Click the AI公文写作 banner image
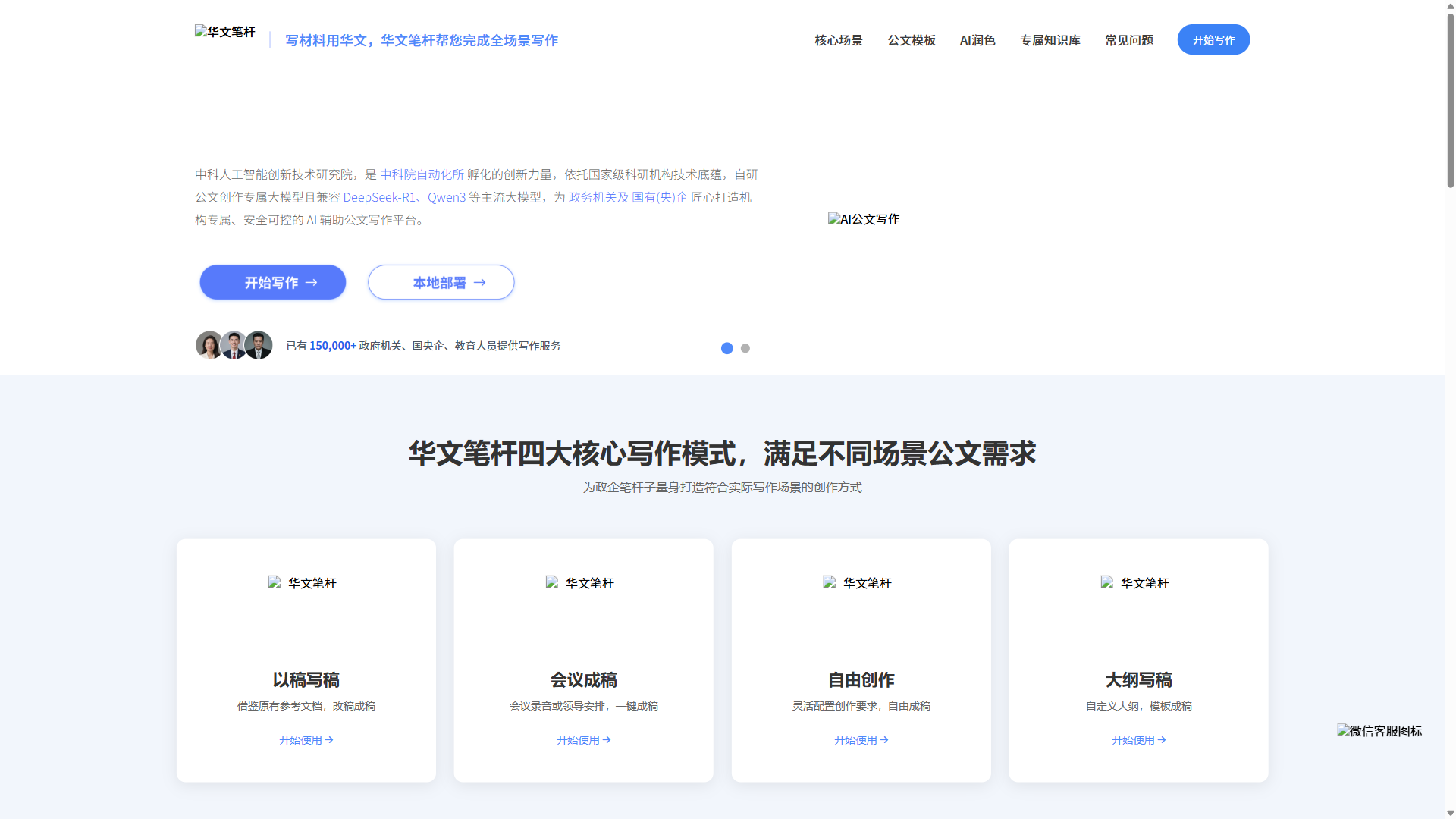Viewport: 1456px width, 819px height. 864,219
